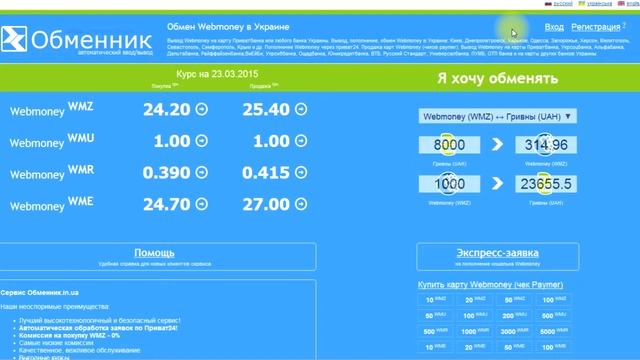Pick the 5000 WMR Paymer card
The height and width of the screenshot is (360, 640).
tap(553, 331)
